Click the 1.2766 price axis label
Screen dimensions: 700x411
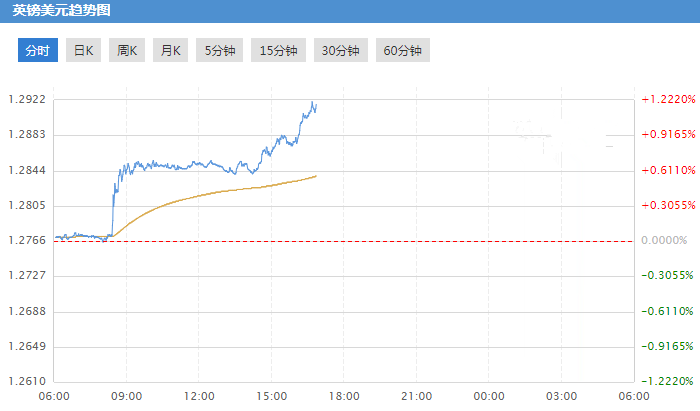(27, 241)
